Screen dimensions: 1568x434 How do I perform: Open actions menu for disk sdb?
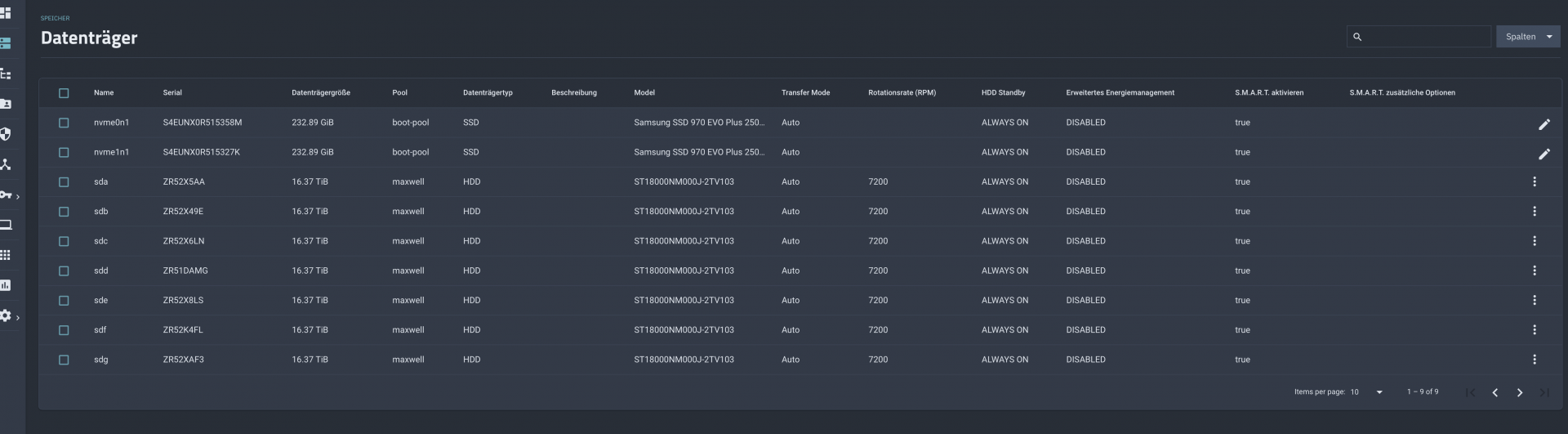tap(1535, 211)
